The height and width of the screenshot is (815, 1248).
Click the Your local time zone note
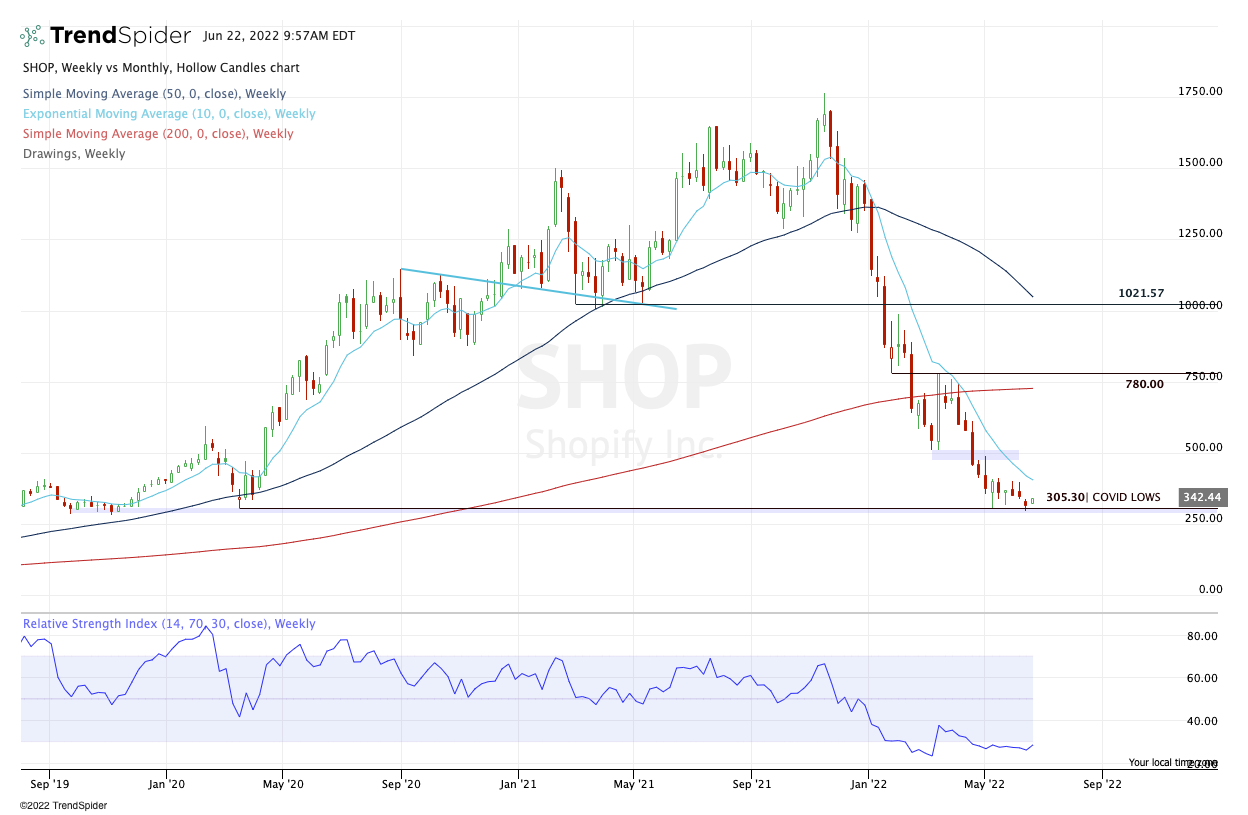(1173, 762)
